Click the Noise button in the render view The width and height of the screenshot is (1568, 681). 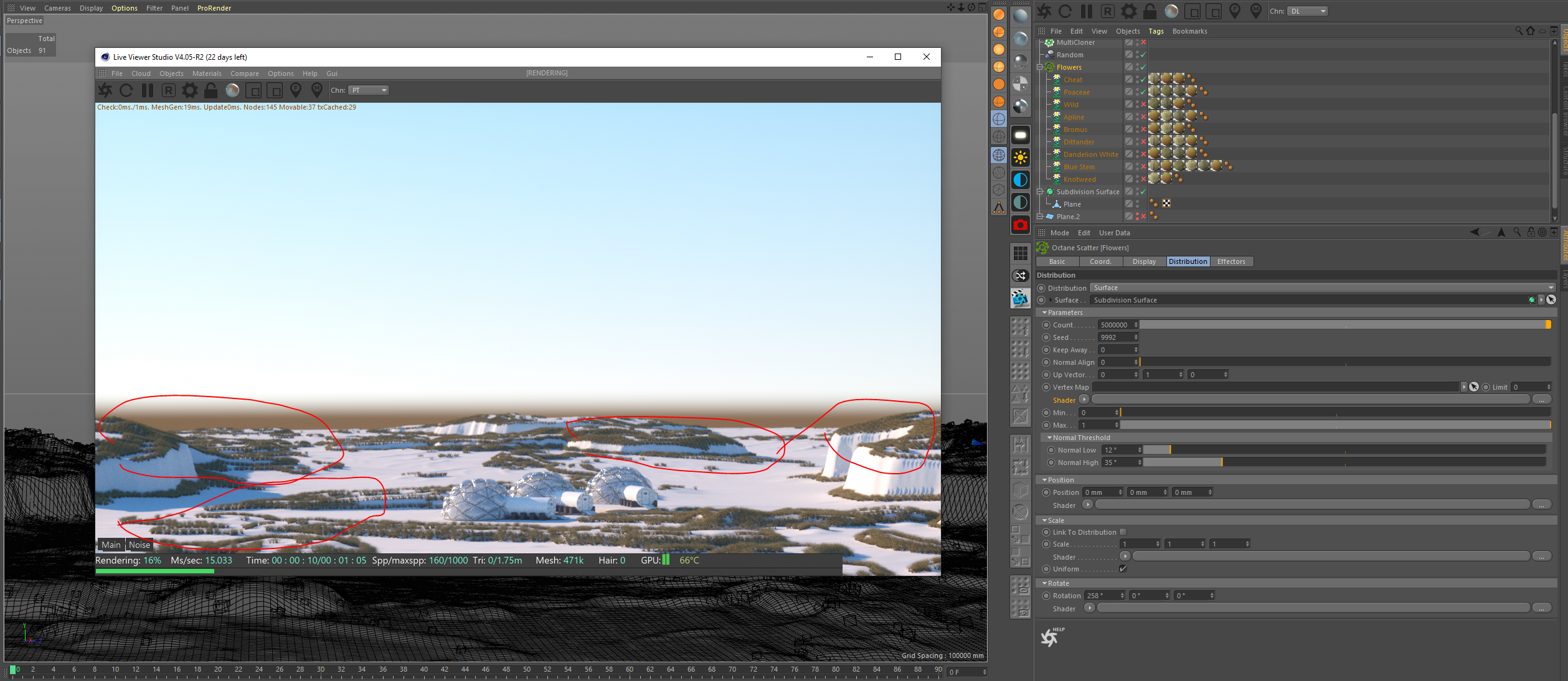point(139,545)
